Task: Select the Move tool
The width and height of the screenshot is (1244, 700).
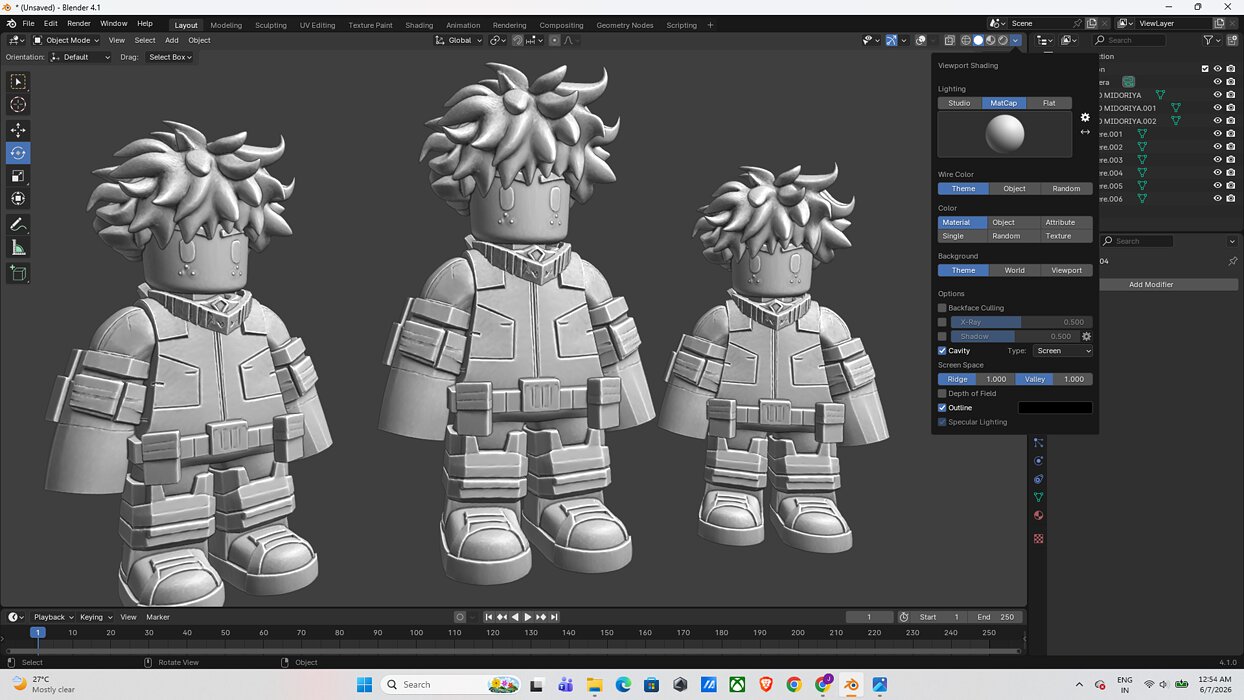Action: click(18, 130)
